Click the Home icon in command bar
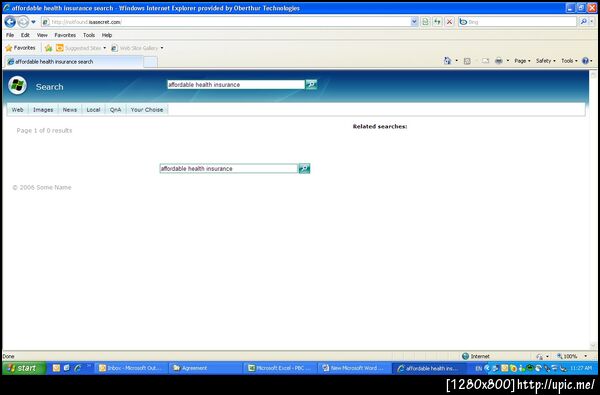 coord(447,60)
